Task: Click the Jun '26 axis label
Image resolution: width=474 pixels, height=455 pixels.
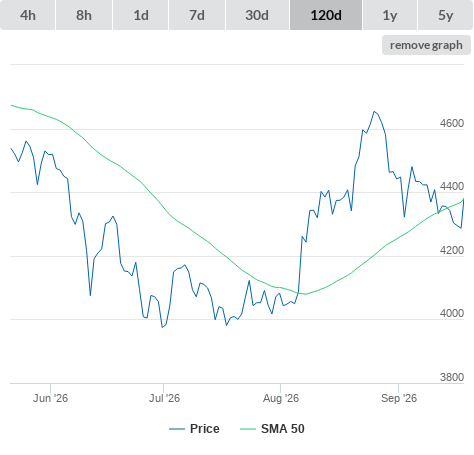Action: 50,398
